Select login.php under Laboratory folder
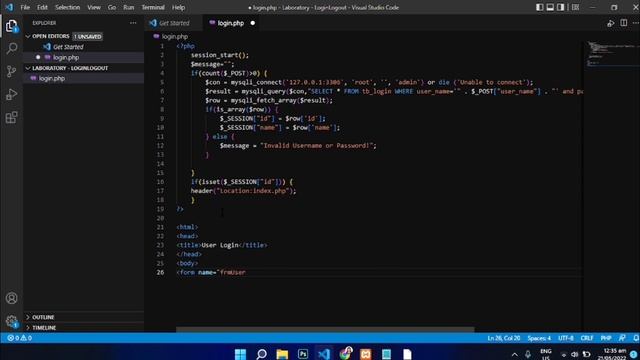640x360 pixels. [84, 78]
